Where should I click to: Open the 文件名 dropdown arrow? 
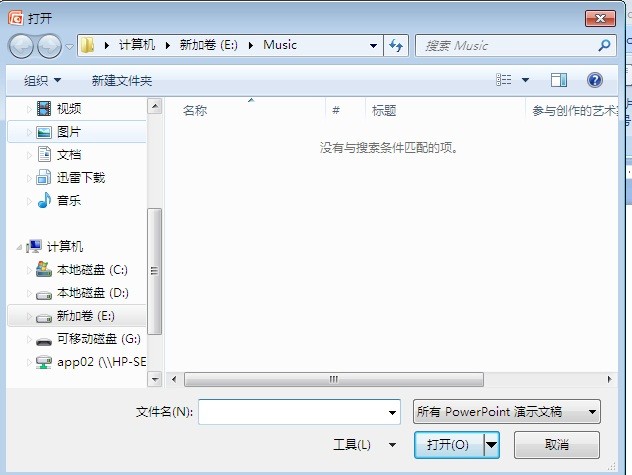(x=392, y=412)
